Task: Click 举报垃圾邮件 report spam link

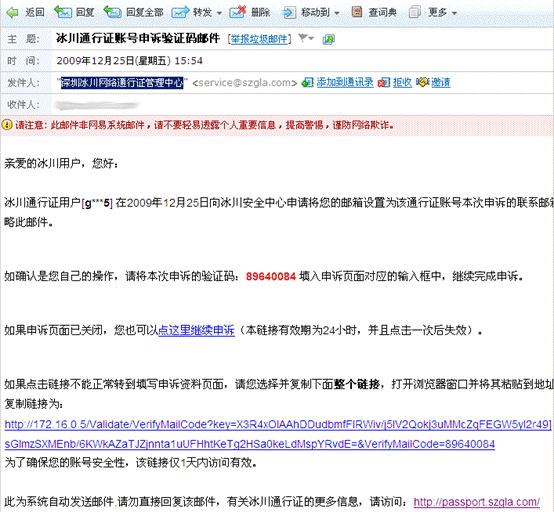Action: (x=259, y=39)
